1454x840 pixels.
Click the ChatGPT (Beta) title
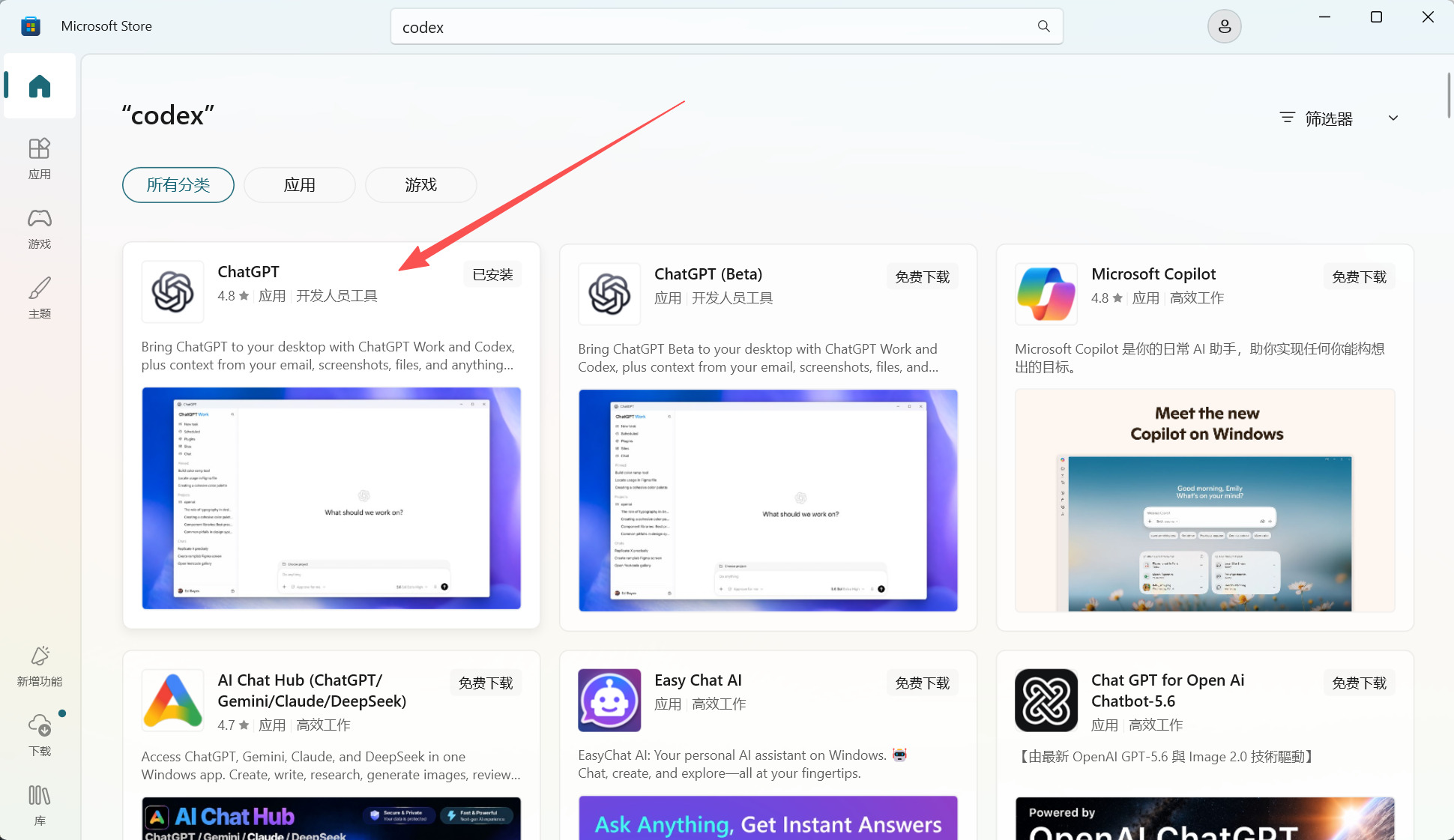[708, 274]
